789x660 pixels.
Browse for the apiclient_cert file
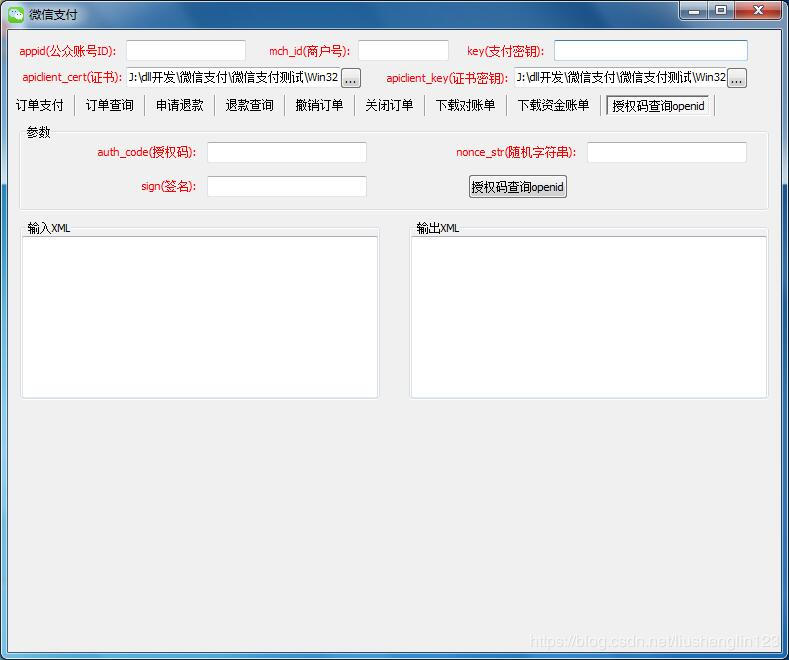point(351,78)
